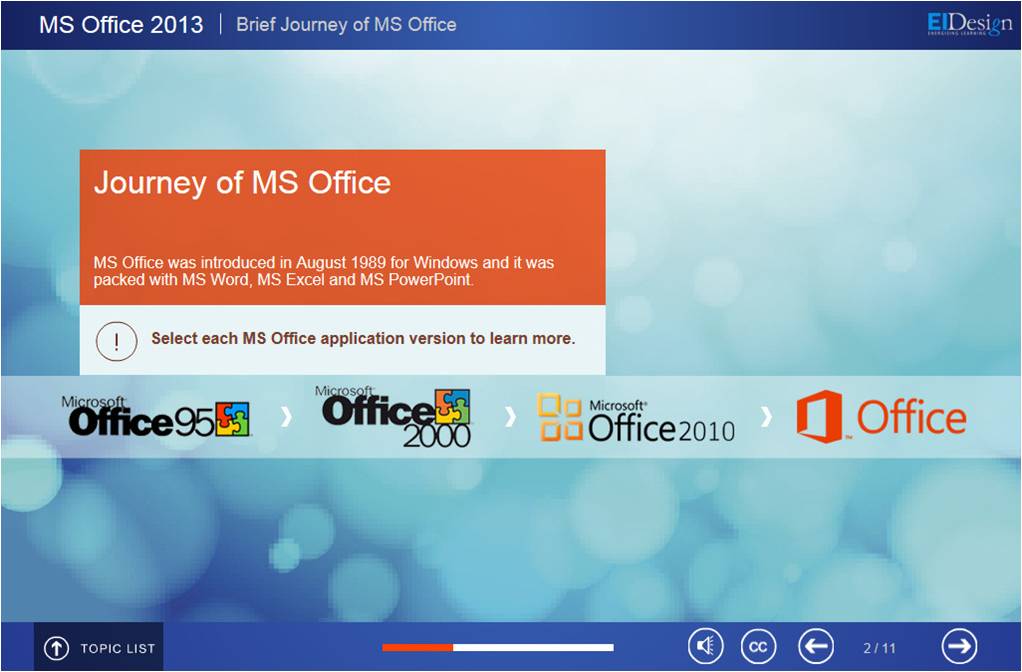The image size is (1022, 672).
Task: Click the 2 / 11 page counter
Action: coord(879,648)
